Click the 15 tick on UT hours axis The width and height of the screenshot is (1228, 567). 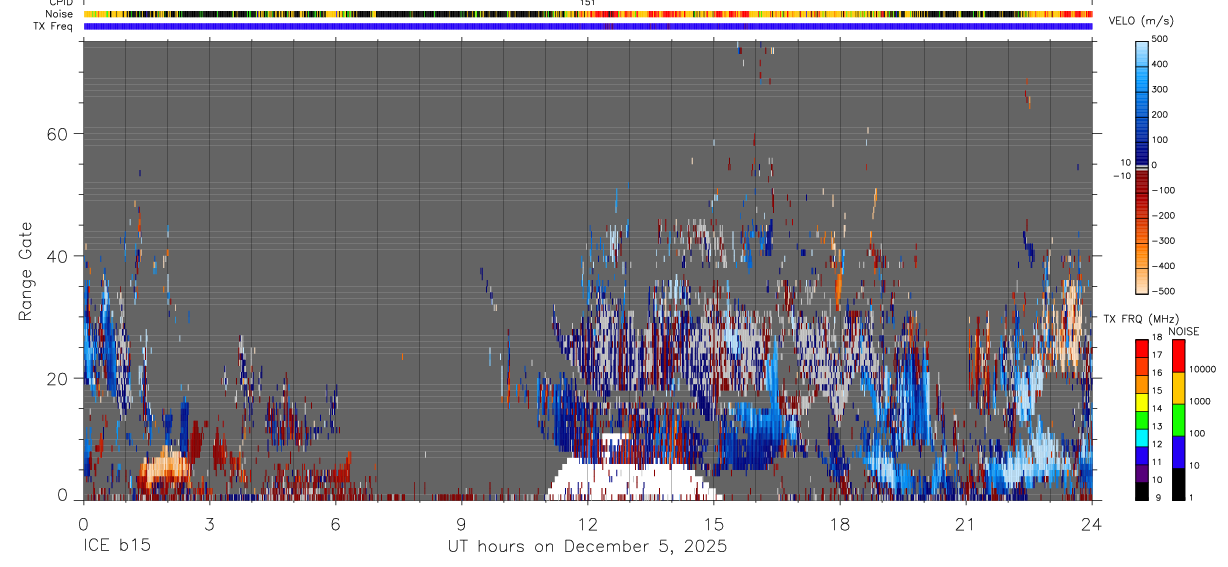[714, 523]
